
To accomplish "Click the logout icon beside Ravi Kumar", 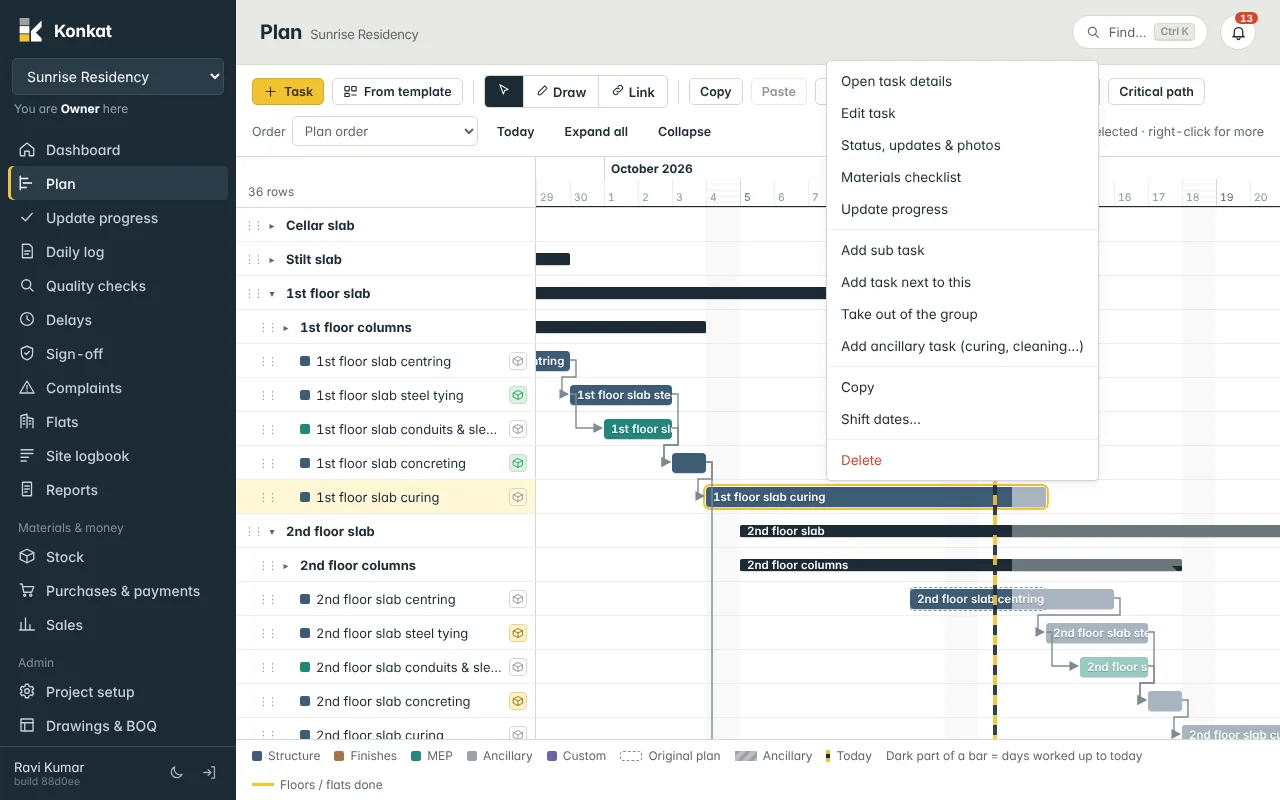I will tap(209, 772).
